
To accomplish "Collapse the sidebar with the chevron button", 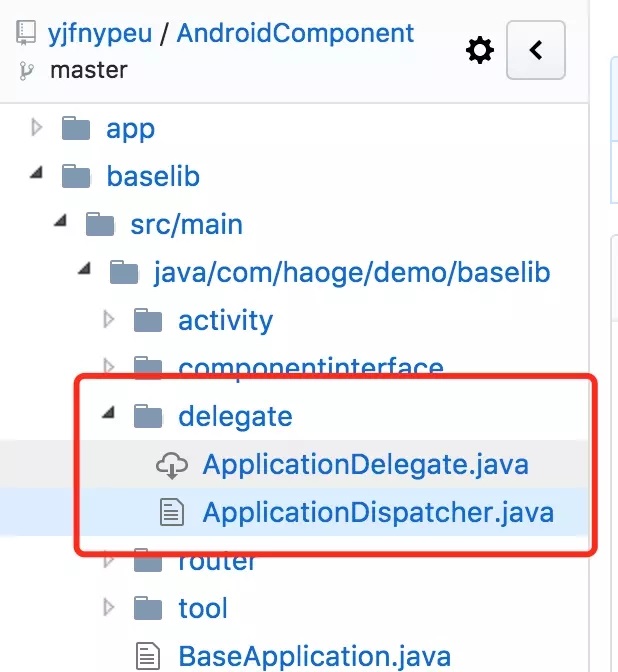I will click(536, 50).
